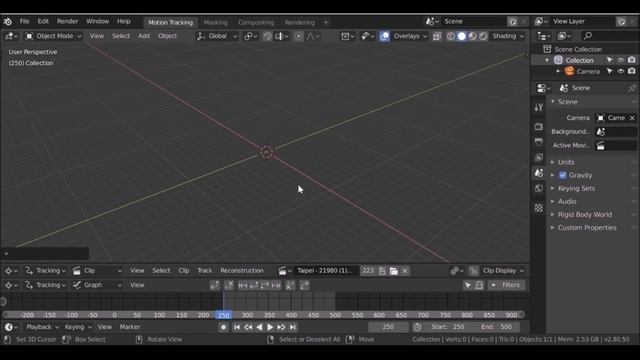
Task: Open the World properties tab
Action: (x=539, y=189)
